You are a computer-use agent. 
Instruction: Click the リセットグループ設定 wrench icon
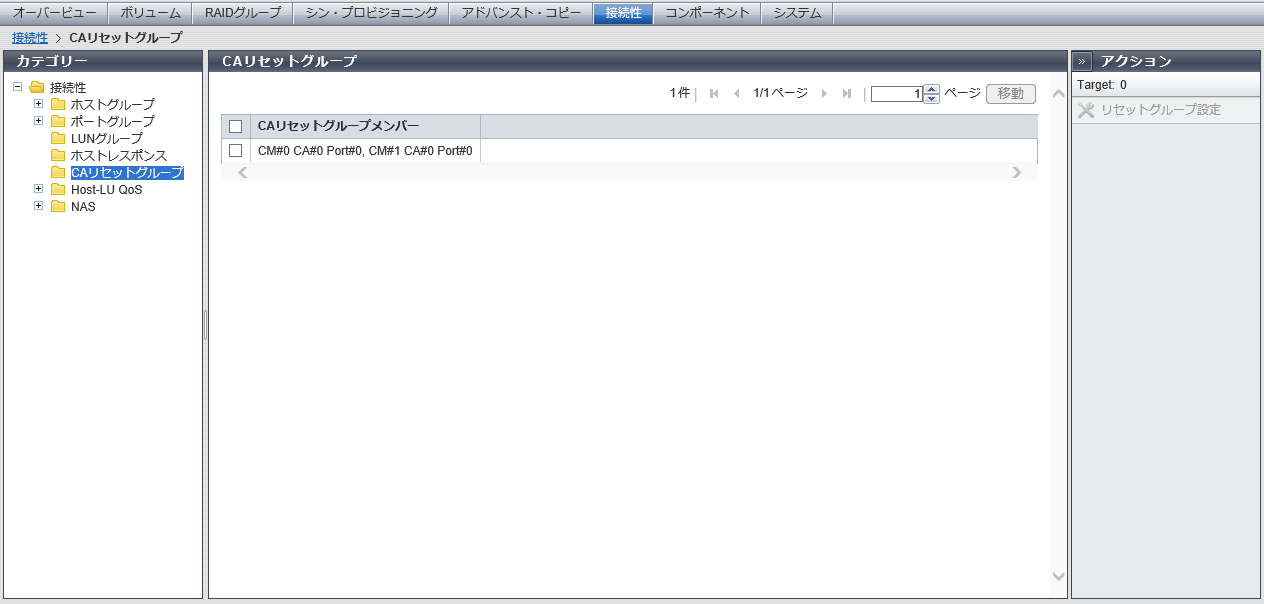tap(1086, 110)
